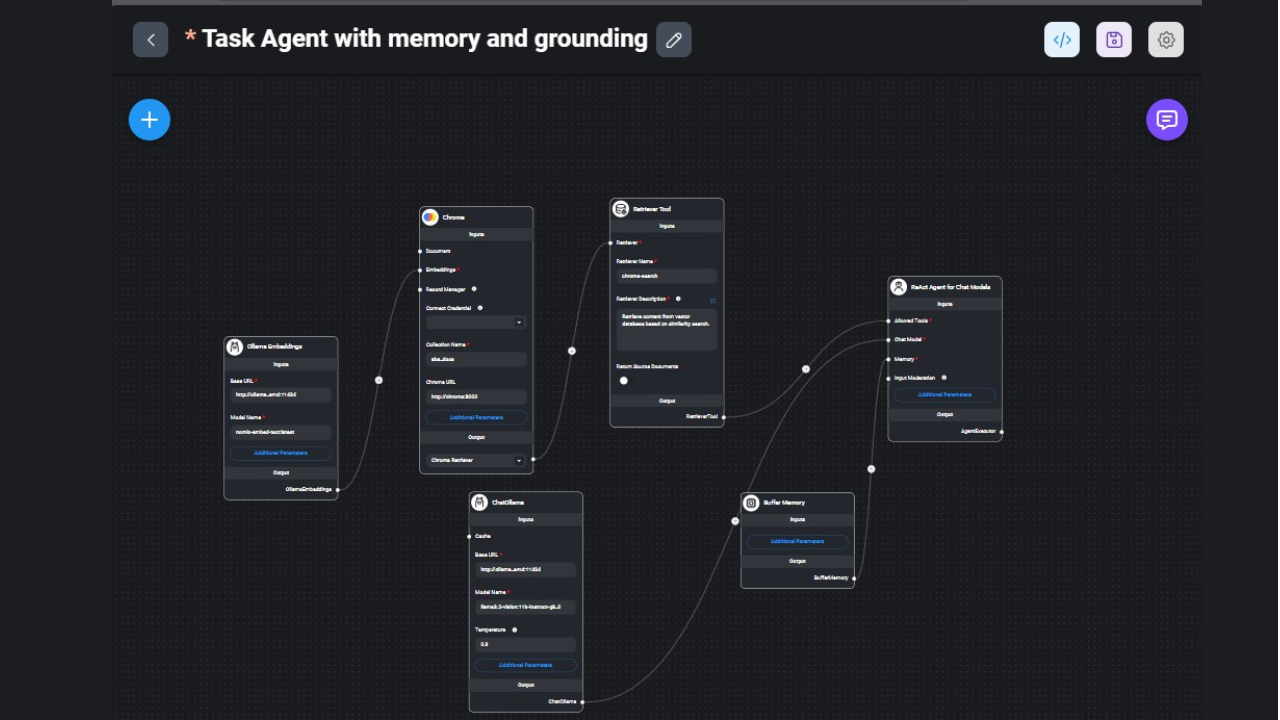The height and width of the screenshot is (720, 1280).
Task: Click the blue add nodes plus button
Action: [149, 120]
